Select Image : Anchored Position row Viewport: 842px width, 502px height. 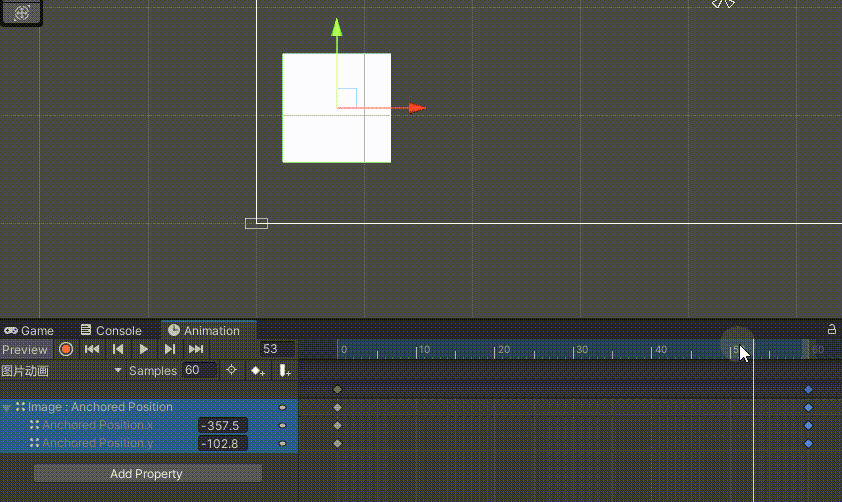(x=149, y=407)
